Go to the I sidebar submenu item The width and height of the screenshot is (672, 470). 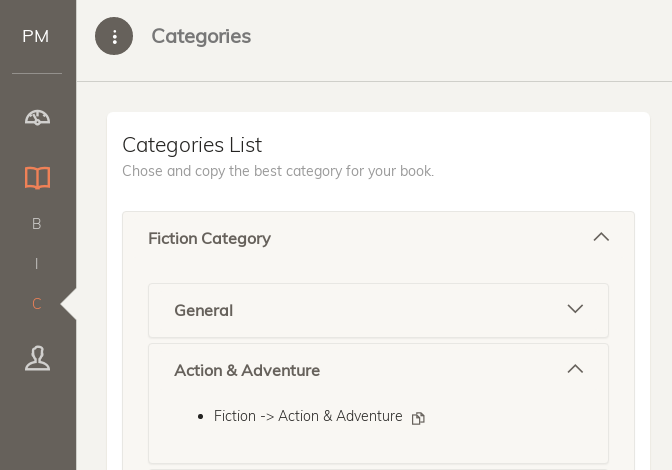click(x=37, y=263)
